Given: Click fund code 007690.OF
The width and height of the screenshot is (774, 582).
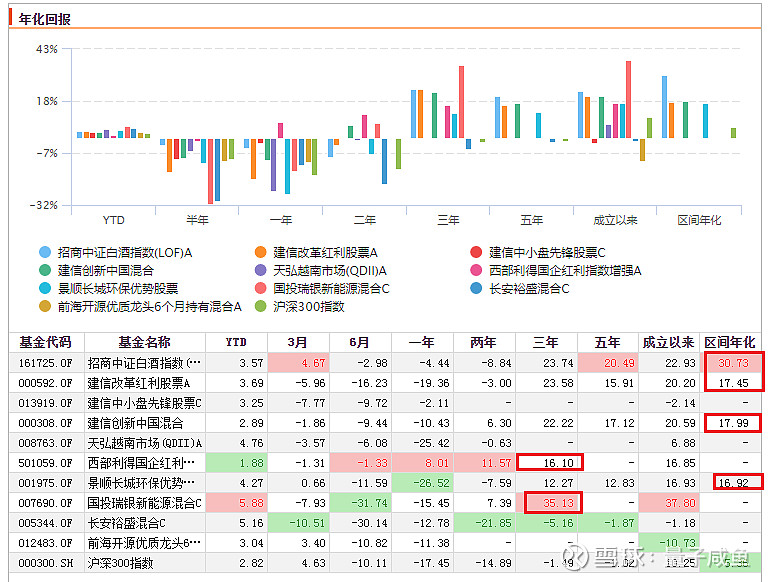Looking at the screenshot, I should [x=45, y=503].
